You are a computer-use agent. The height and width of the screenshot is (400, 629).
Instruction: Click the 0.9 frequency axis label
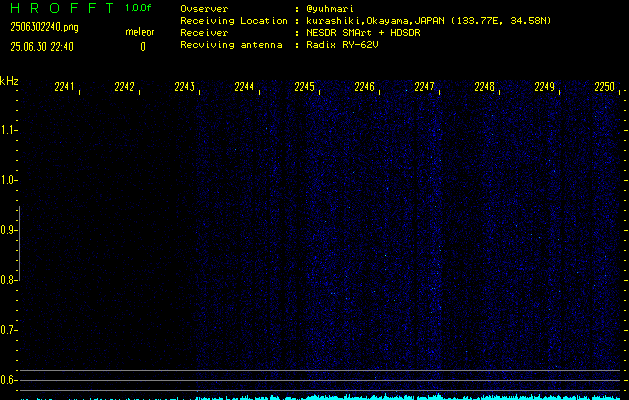coord(8,230)
